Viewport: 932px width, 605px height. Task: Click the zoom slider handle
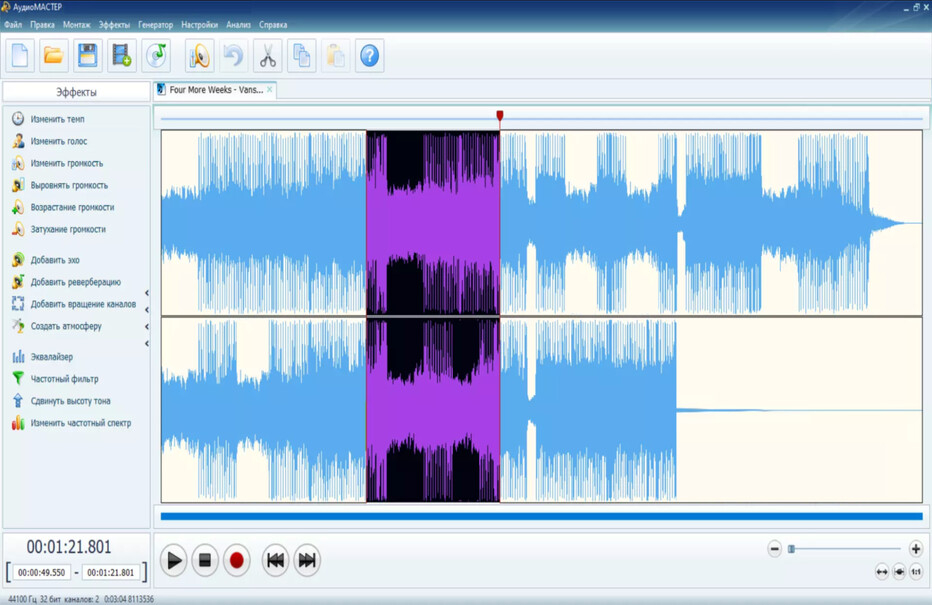click(791, 549)
